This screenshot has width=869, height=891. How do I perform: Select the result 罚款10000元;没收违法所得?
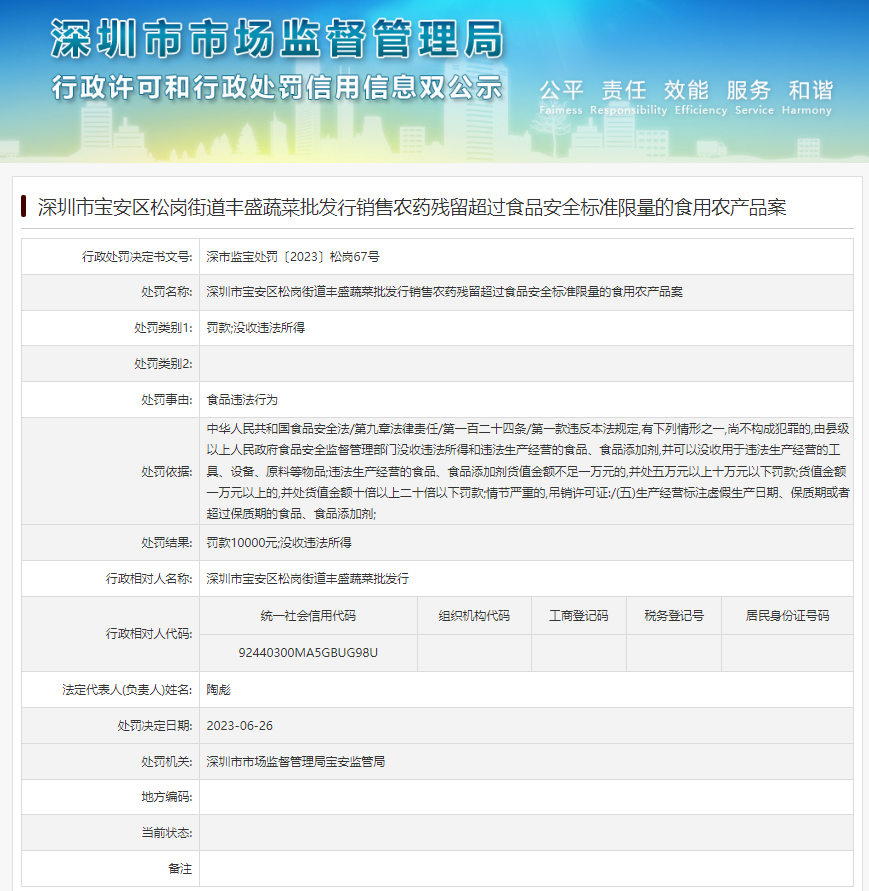coord(278,543)
